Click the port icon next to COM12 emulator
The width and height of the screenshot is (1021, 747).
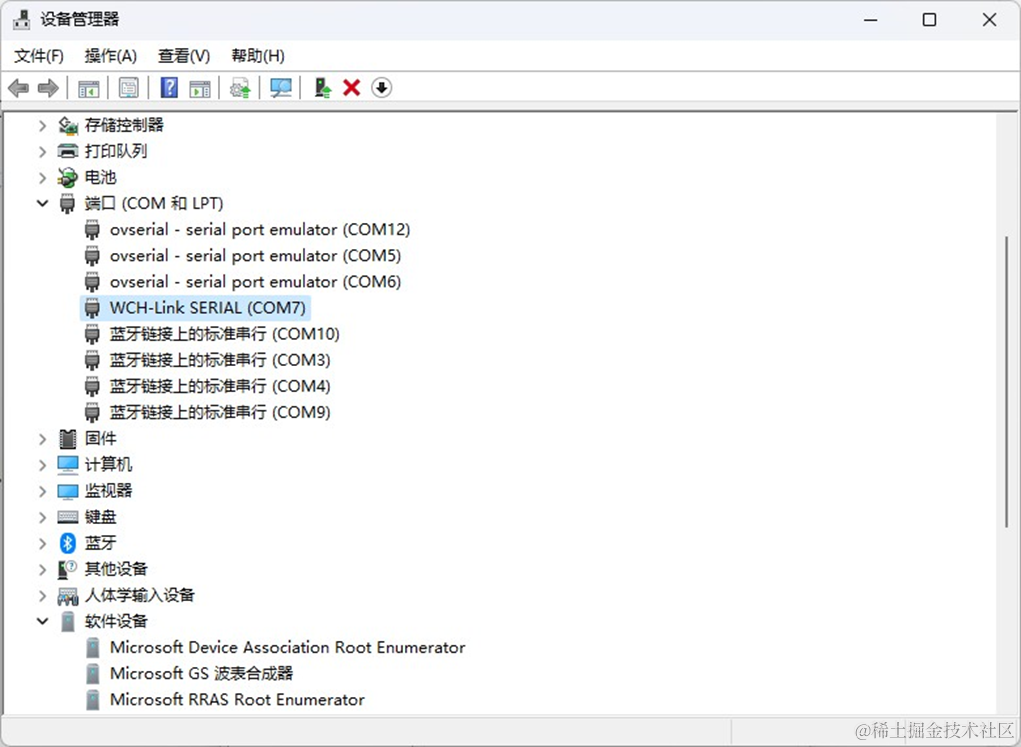click(92, 229)
